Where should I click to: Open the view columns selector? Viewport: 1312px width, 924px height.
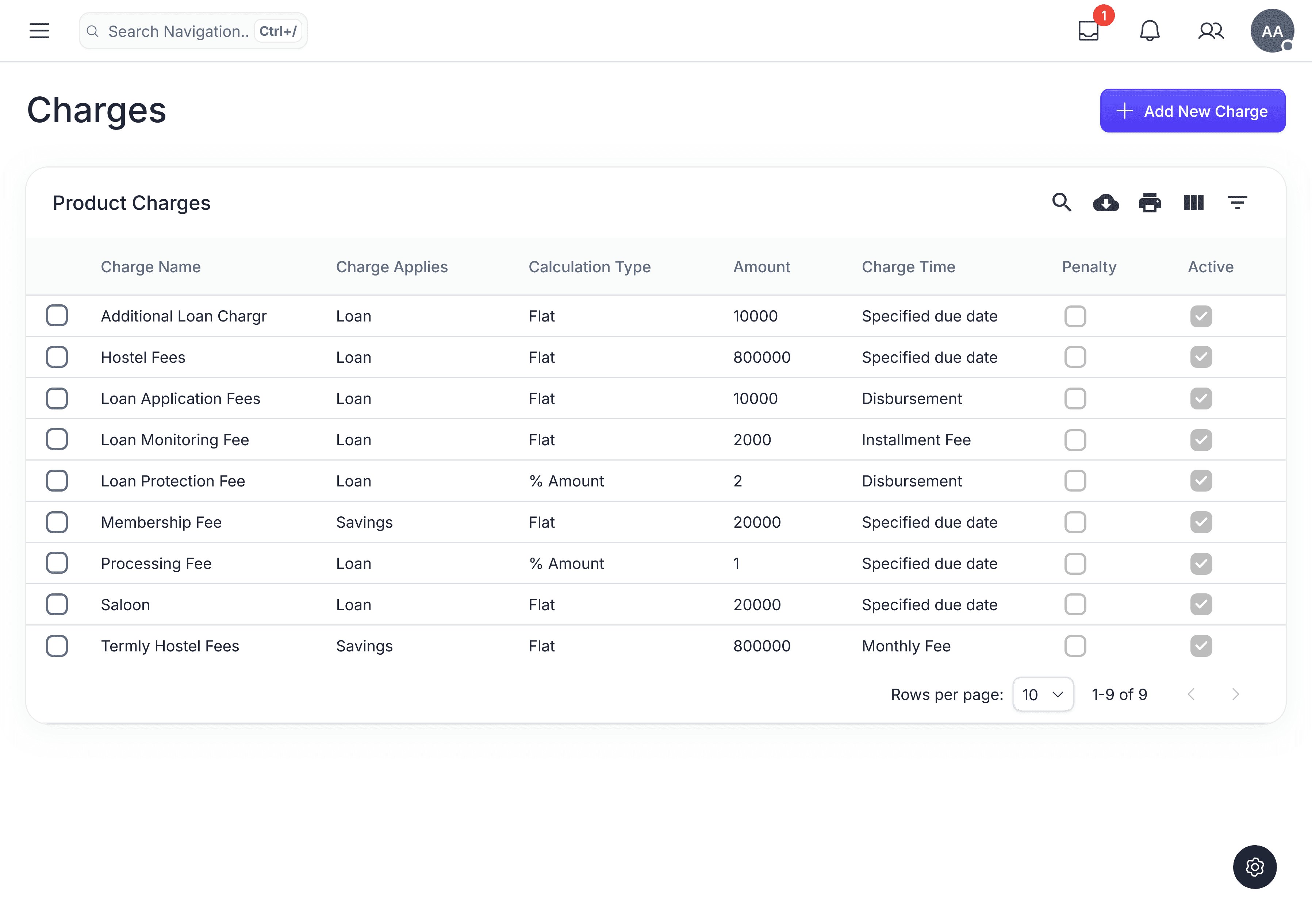point(1194,203)
